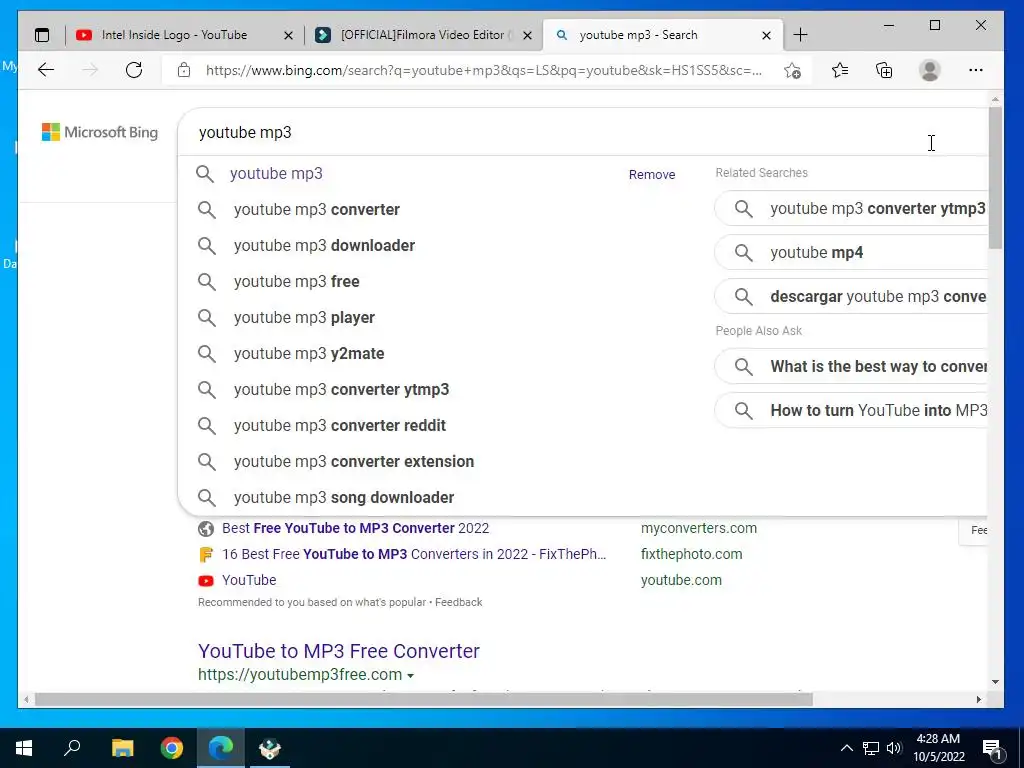Select suggestion youtube mp3 downloader
Screen dimensions: 1024x768
tap(325, 246)
